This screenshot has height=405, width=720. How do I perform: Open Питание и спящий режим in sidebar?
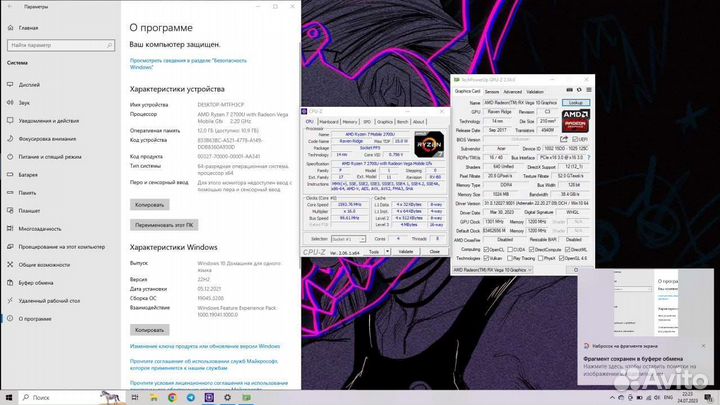pos(50,157)
